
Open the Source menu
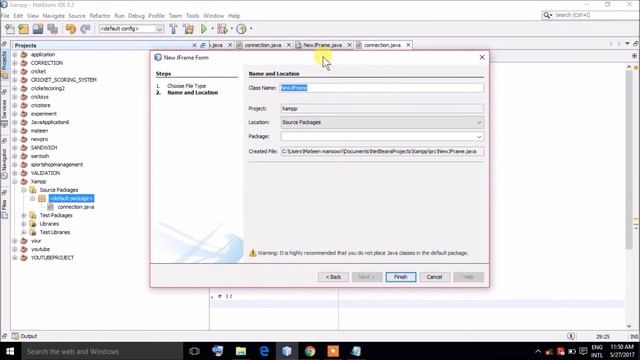(x=77, y=16)
